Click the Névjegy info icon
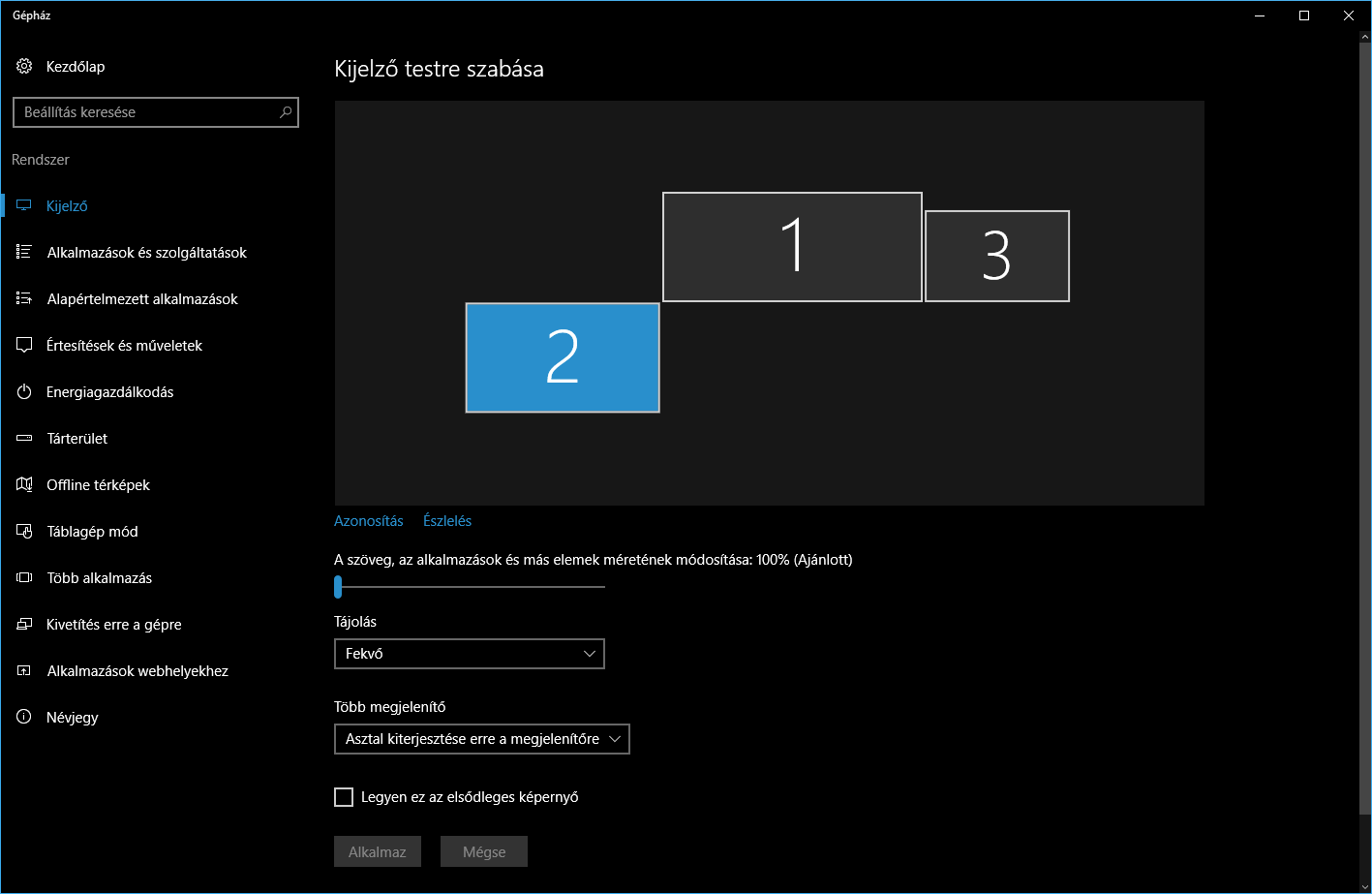Image resolution: width=1372 pixels, height=894 pixels. tap(24, 718)
